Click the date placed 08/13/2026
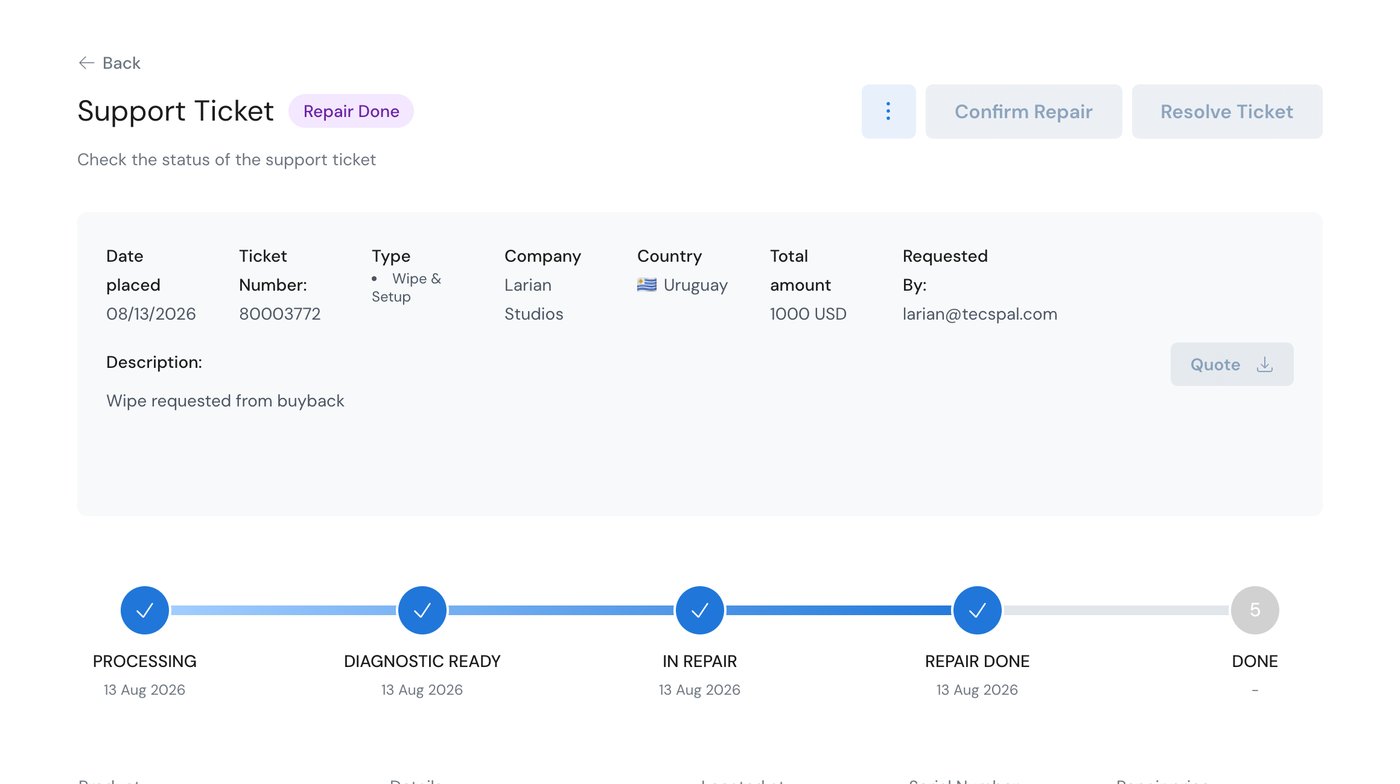The height and width of the screenshot is (784, 1400). 151,314
